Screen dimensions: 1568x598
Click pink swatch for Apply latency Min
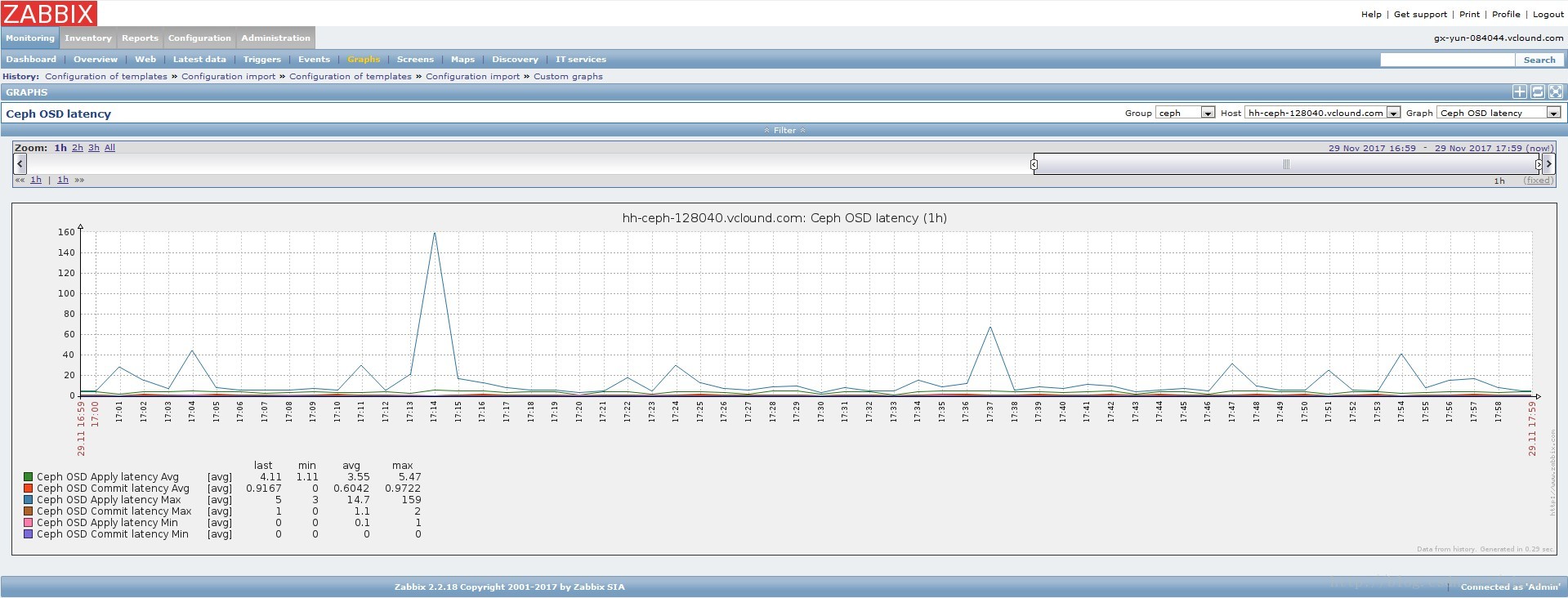(28, 522)
